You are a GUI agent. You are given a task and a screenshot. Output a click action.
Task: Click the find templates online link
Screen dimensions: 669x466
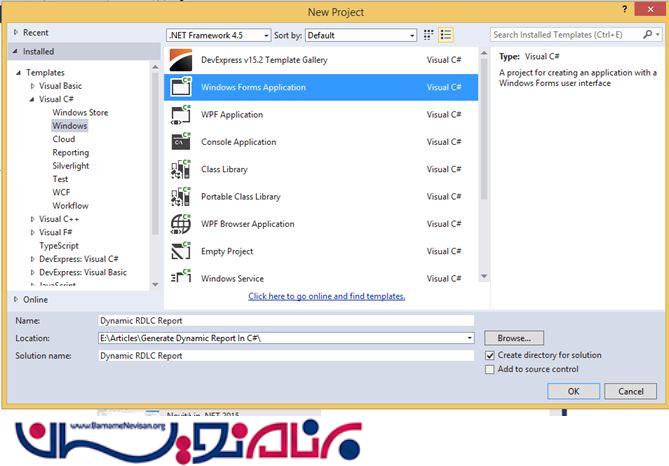pyautogui.click(x=327, y=296)
